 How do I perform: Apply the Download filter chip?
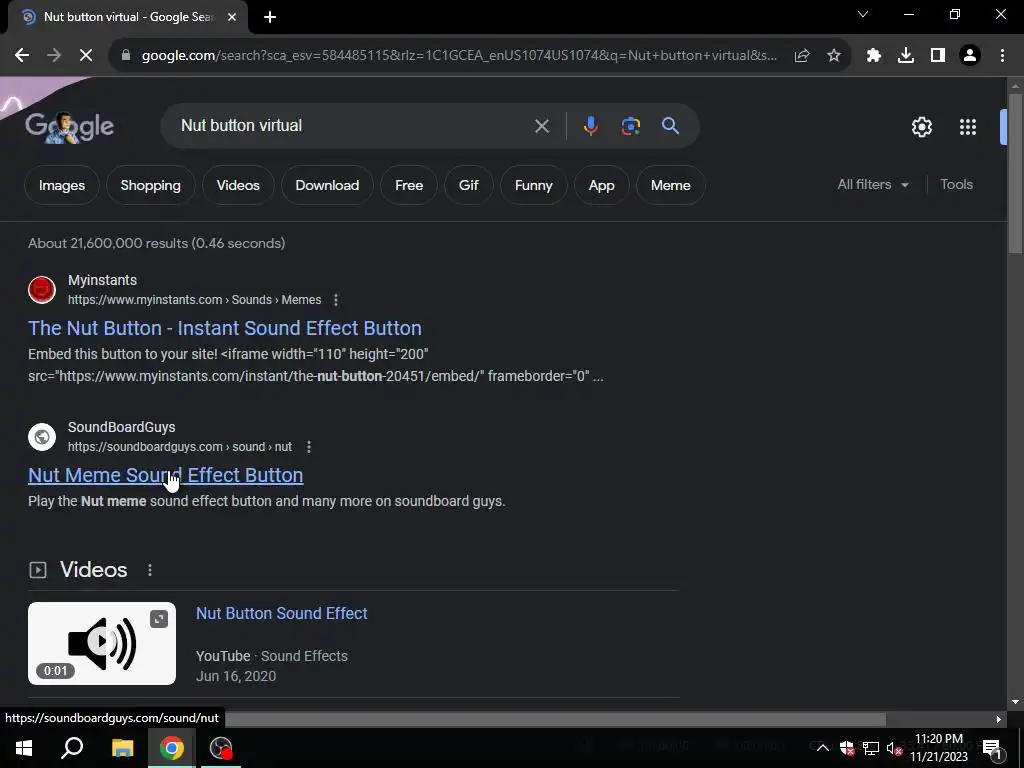(327, 185)
